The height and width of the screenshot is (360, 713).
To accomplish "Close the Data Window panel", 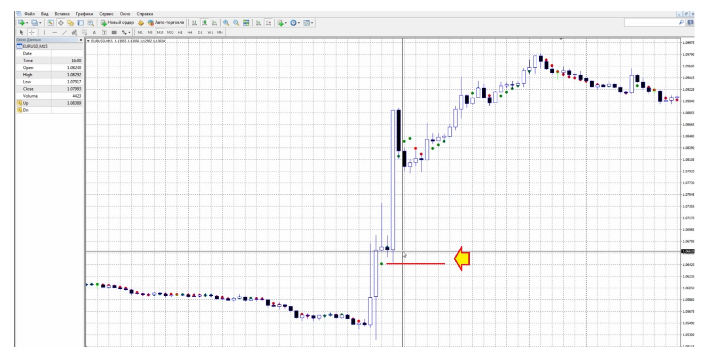I will (x=81, y=40).
